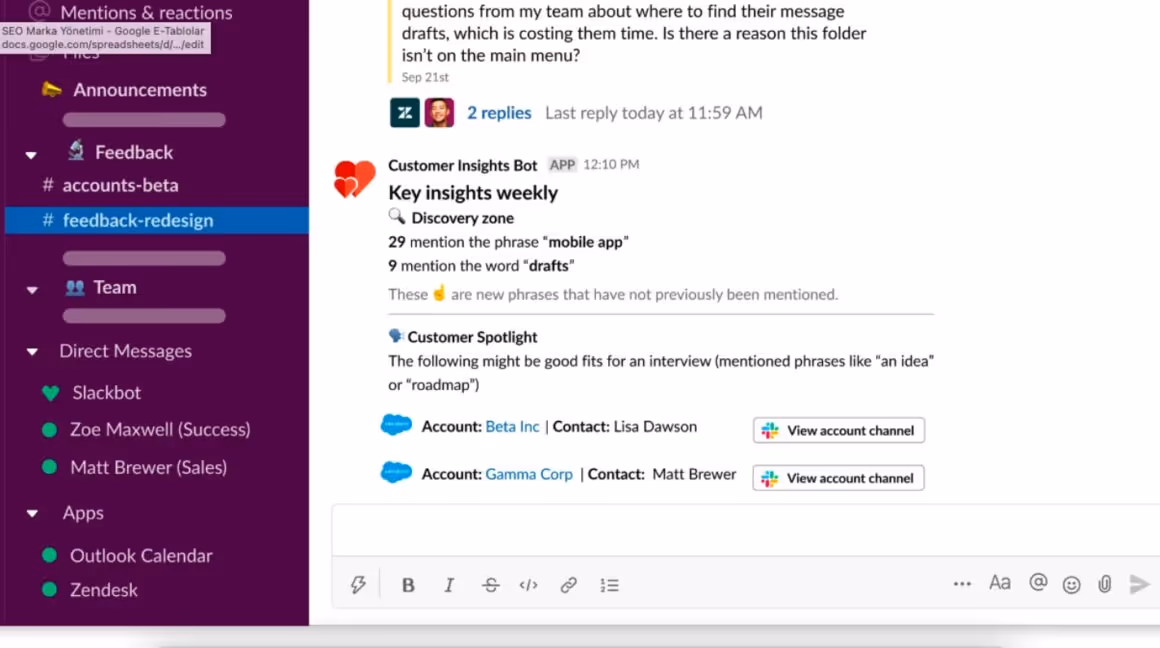Click the Announcements megaphone icon
Viewport: 1160px width, 648px height.
51,90
